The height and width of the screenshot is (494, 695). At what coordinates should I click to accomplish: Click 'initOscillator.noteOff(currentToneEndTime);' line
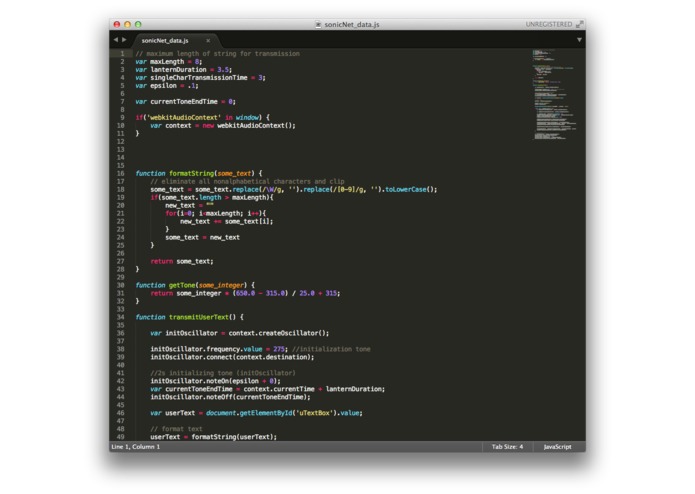pyautogui.click(x=230, y=397)
